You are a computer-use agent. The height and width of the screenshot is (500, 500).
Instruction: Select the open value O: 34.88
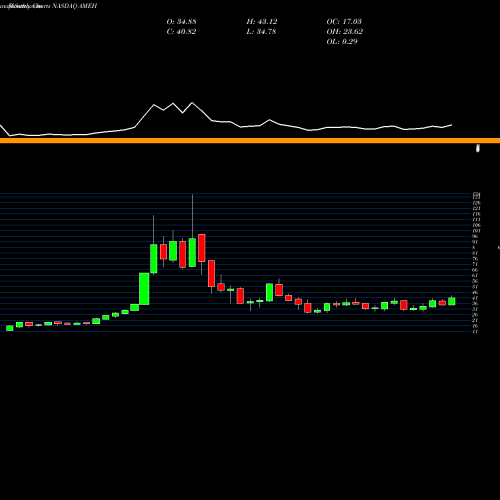coord(181,22)
